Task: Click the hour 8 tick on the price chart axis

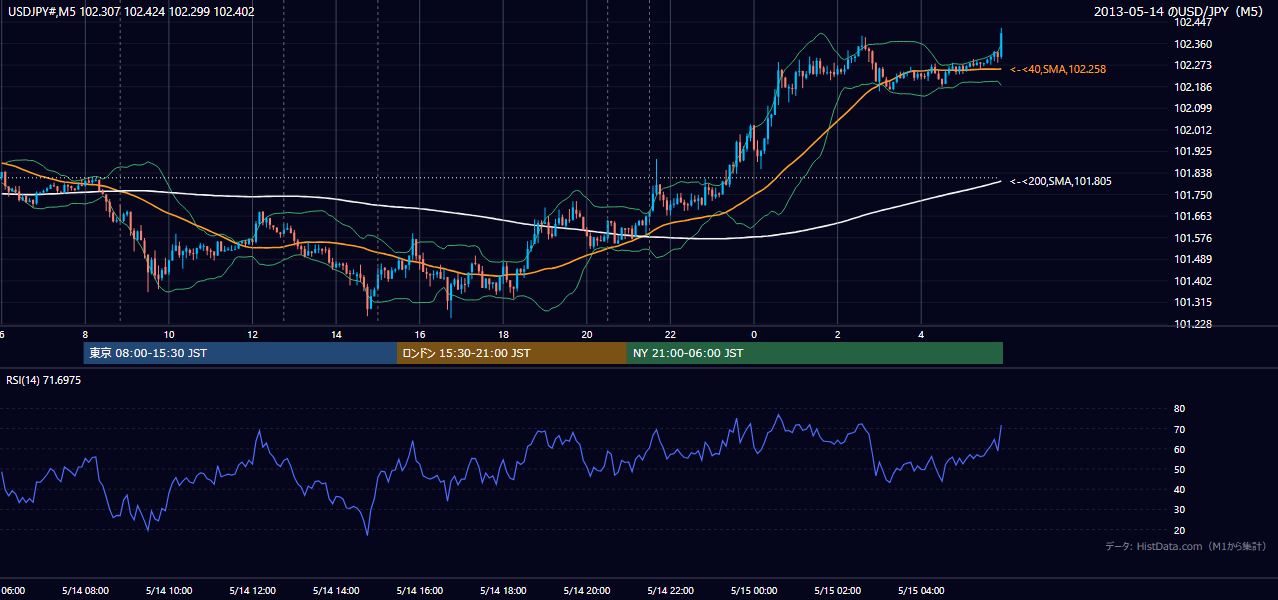Action: (x=85, y=334)
